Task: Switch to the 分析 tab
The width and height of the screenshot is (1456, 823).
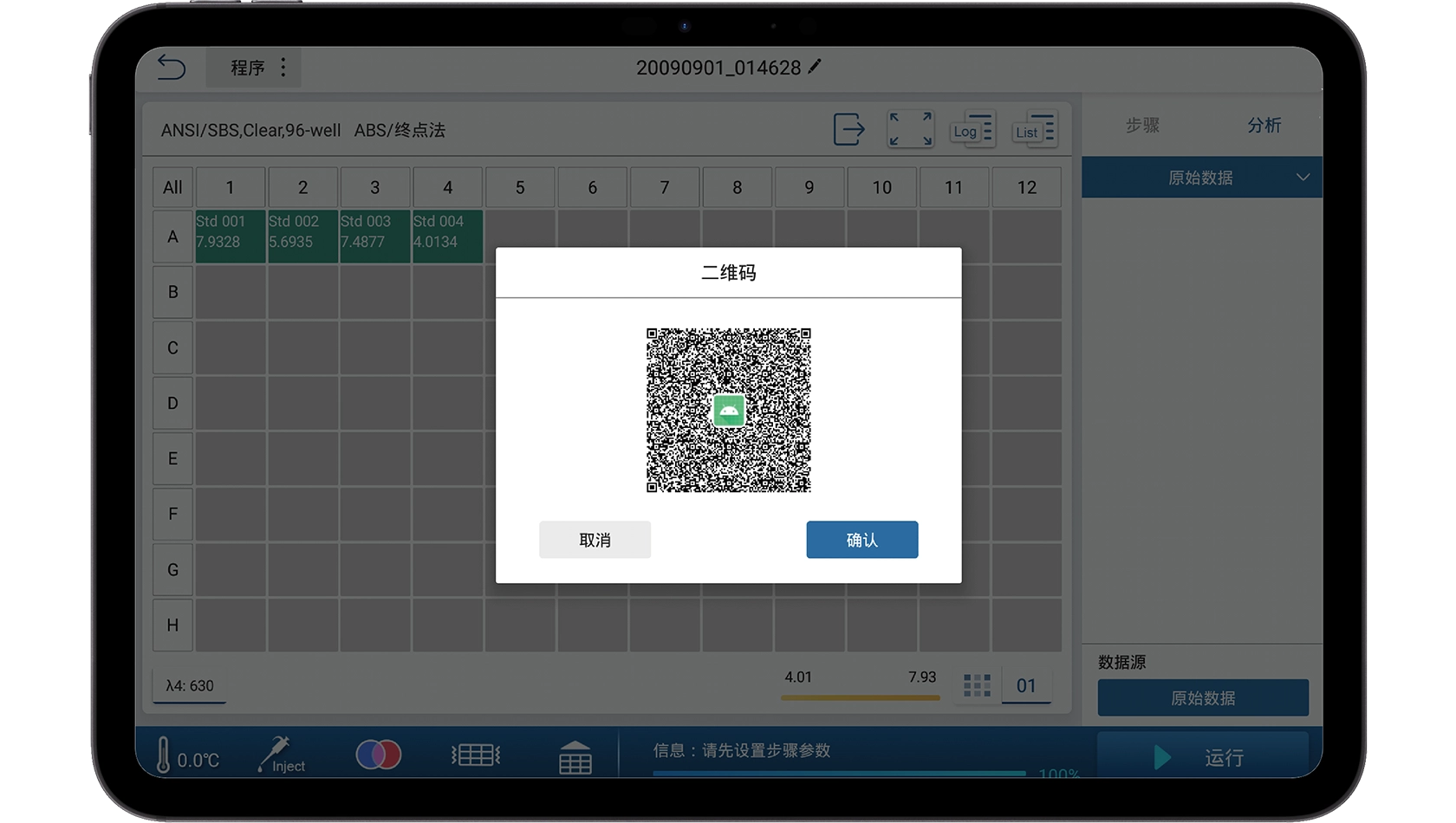Action: click(x=1264, y=126)
